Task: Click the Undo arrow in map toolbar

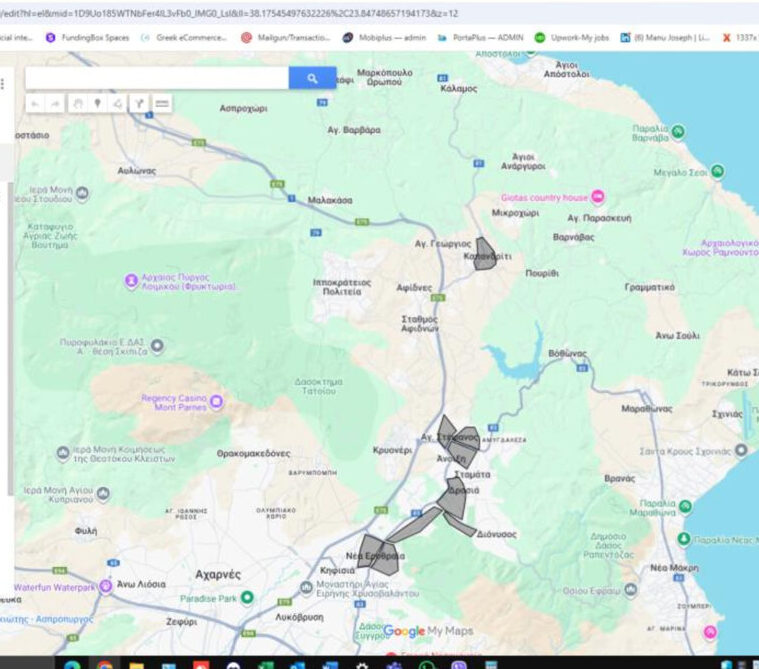Action: pyautogui.click(x=35, y=103)
